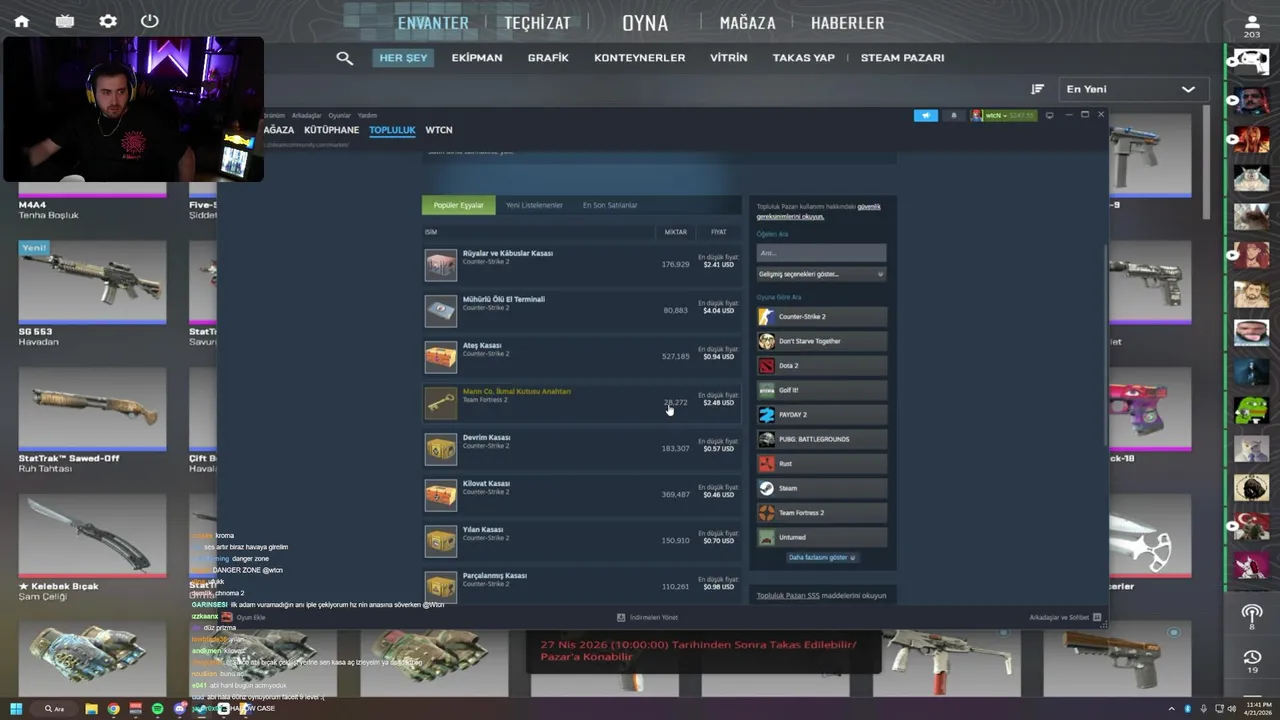Open Mann Co. İkmal Kutusu Anahtarı listing
Screen dimensions: 1280x720
pyautogui.click(x=580, y=403)
